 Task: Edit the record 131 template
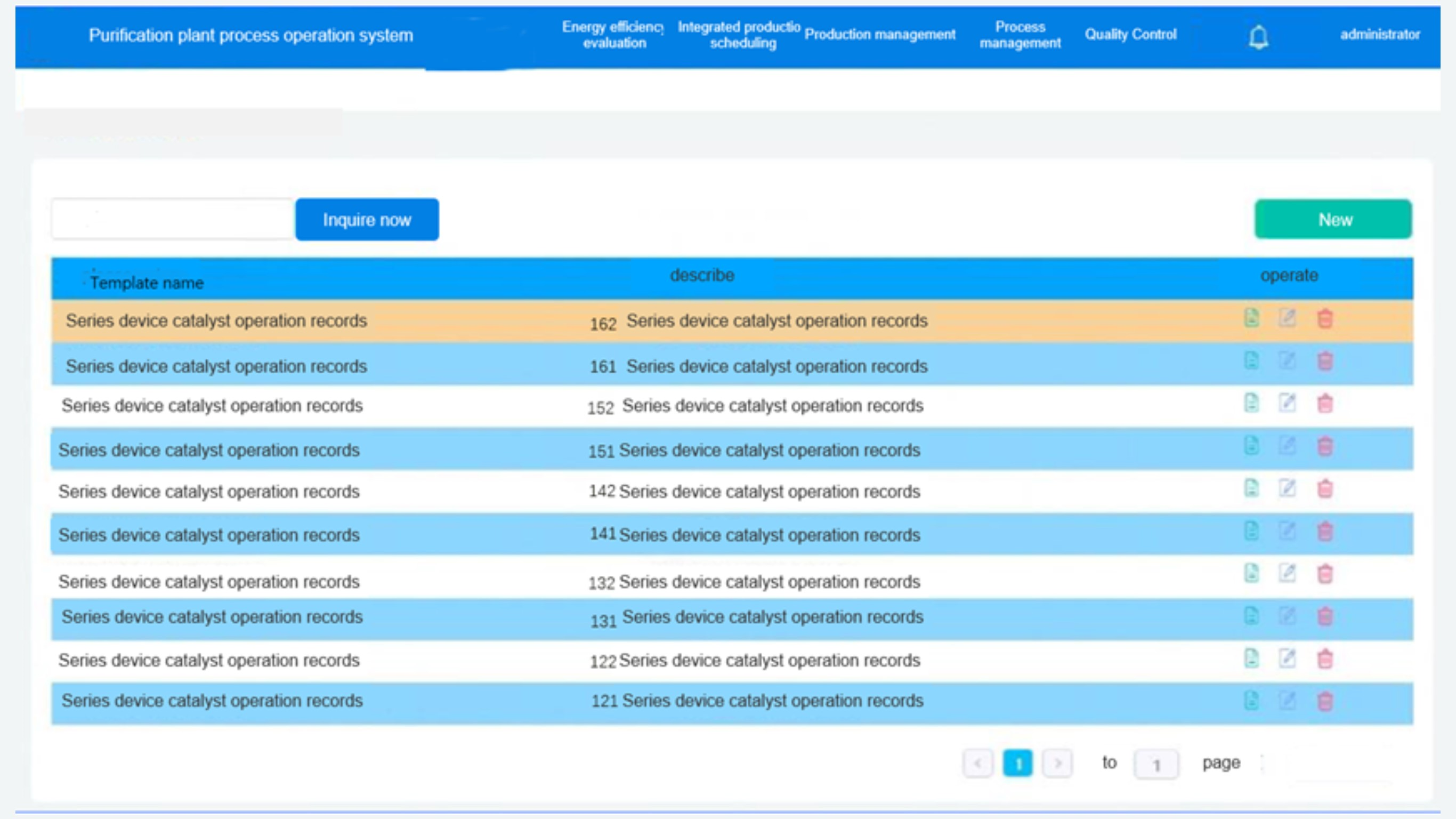point(1287,615)
